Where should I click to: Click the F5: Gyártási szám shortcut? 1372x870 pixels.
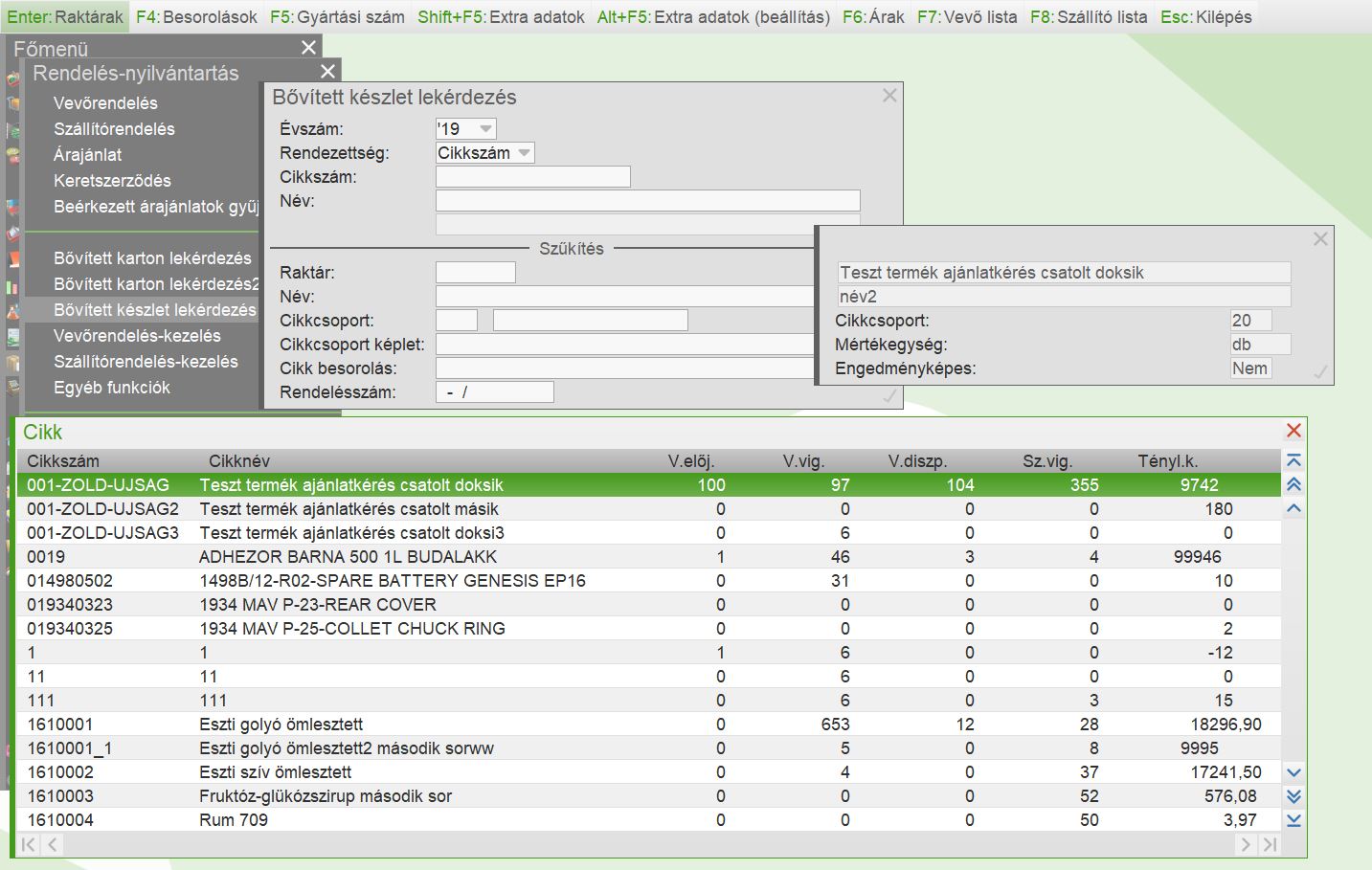337,17
